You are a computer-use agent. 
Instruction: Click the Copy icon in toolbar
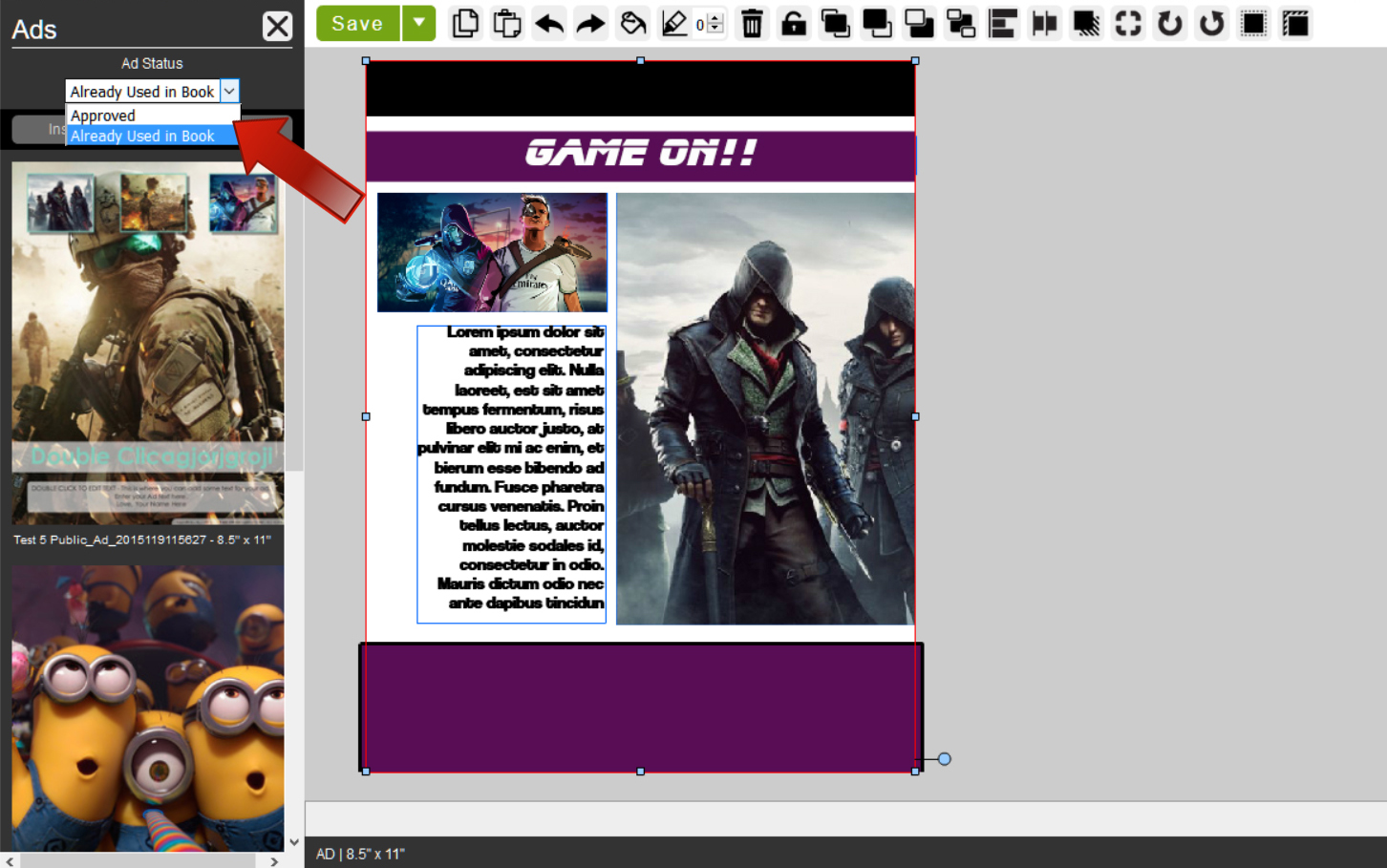pos(465,23)
